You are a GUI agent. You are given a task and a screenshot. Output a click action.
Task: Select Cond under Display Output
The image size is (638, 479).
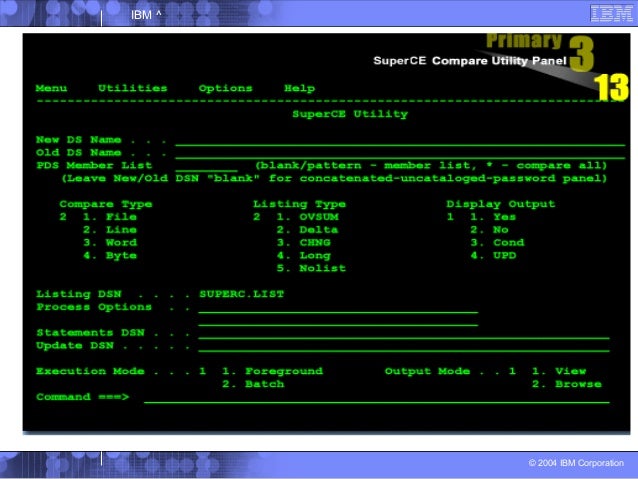pos(497,243)
